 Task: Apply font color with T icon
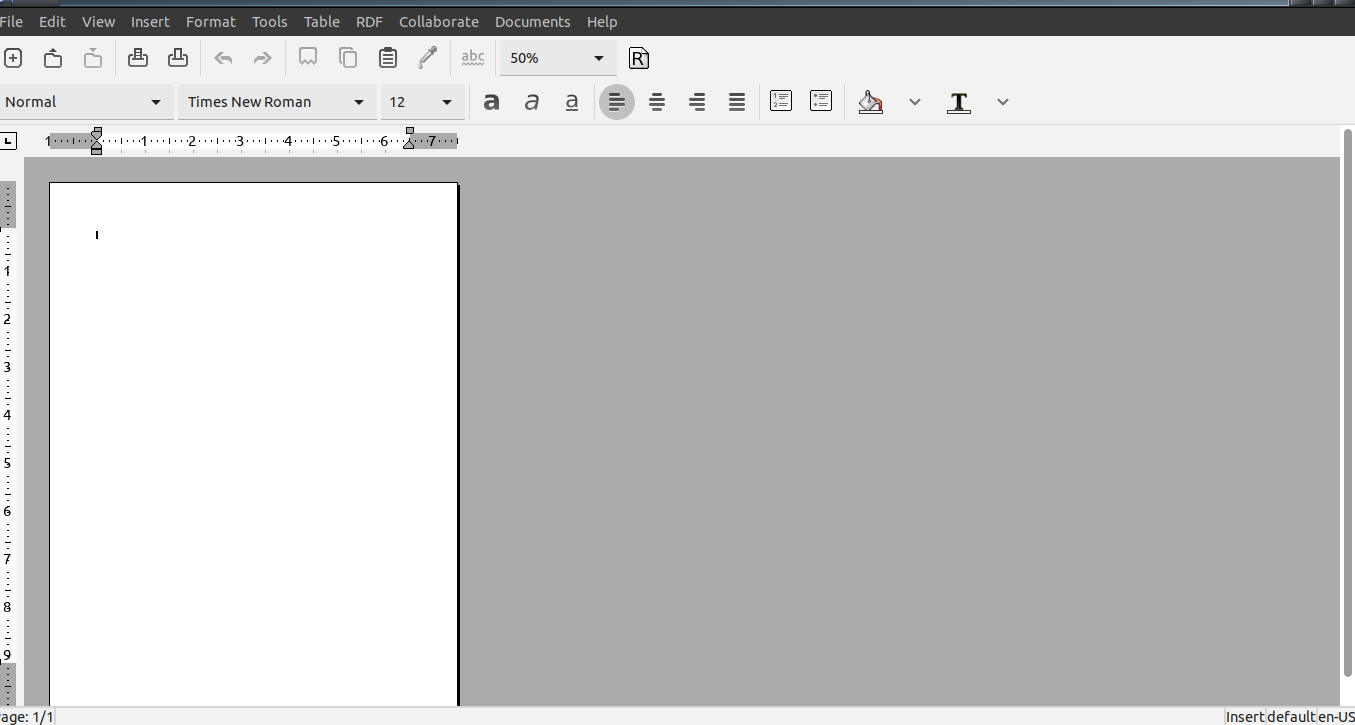click(959, 102)
